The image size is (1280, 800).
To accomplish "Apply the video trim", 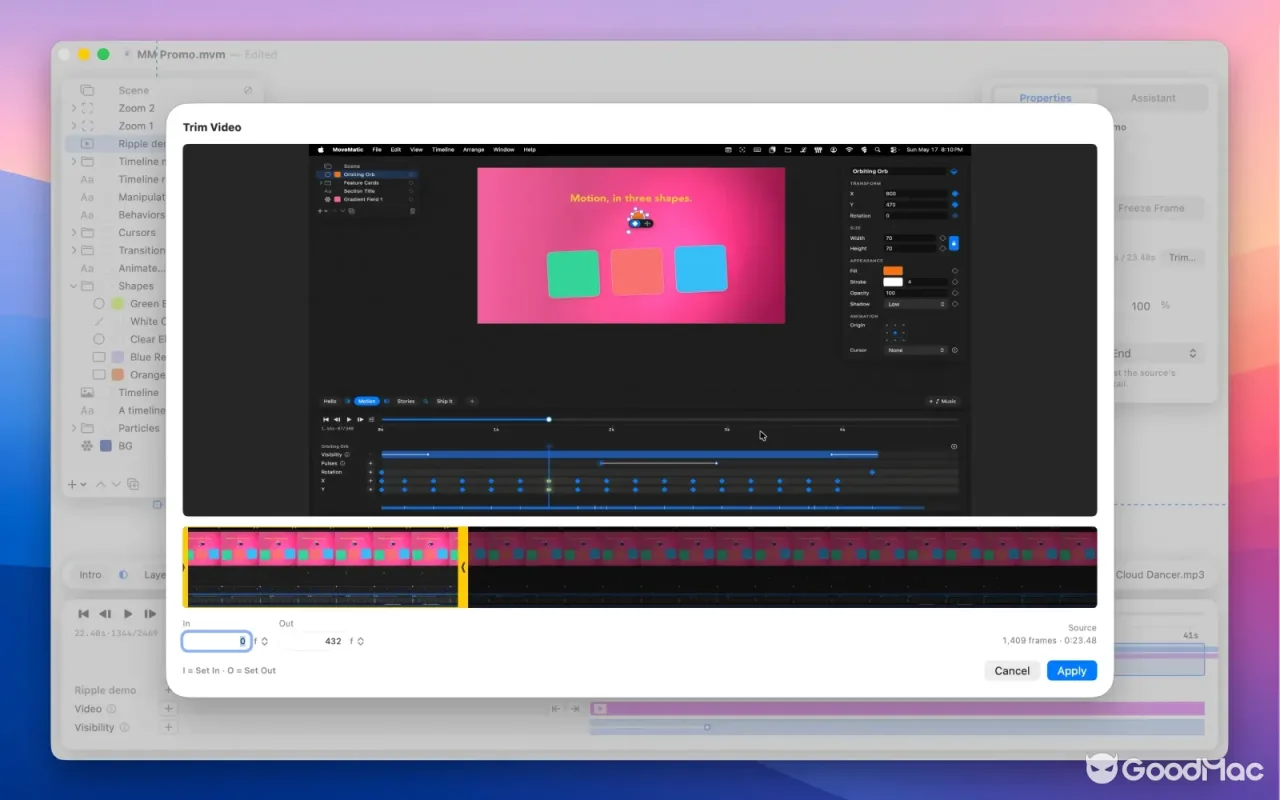I will [1071, 671].
